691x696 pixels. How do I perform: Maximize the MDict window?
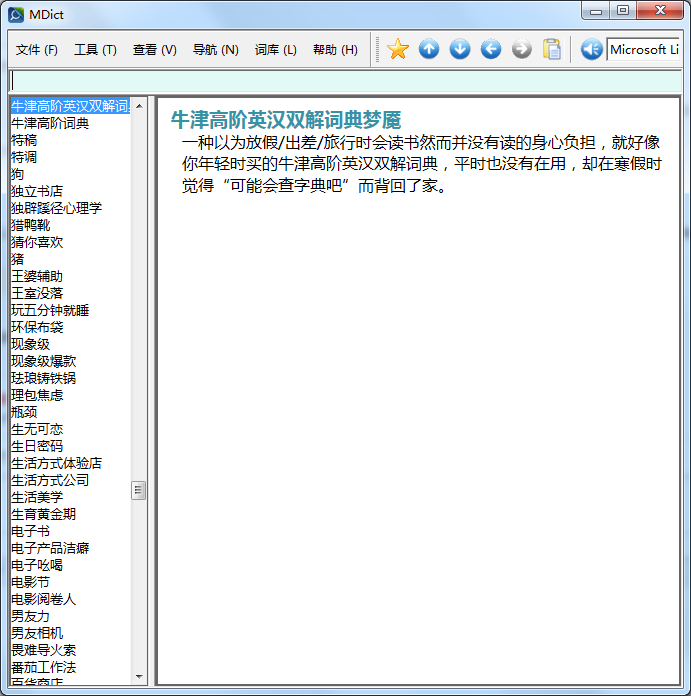[623, 11]
